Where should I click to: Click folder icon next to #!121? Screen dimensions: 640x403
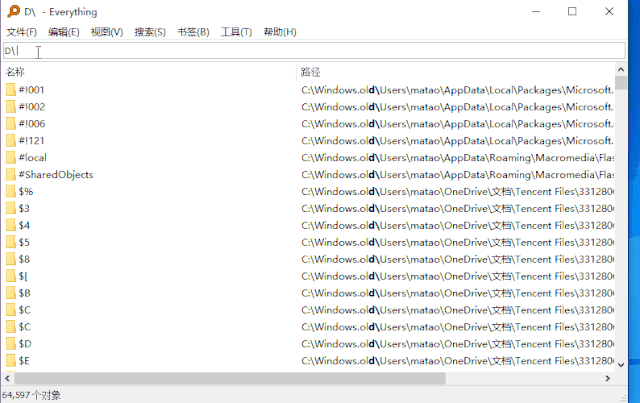(11, 141)
